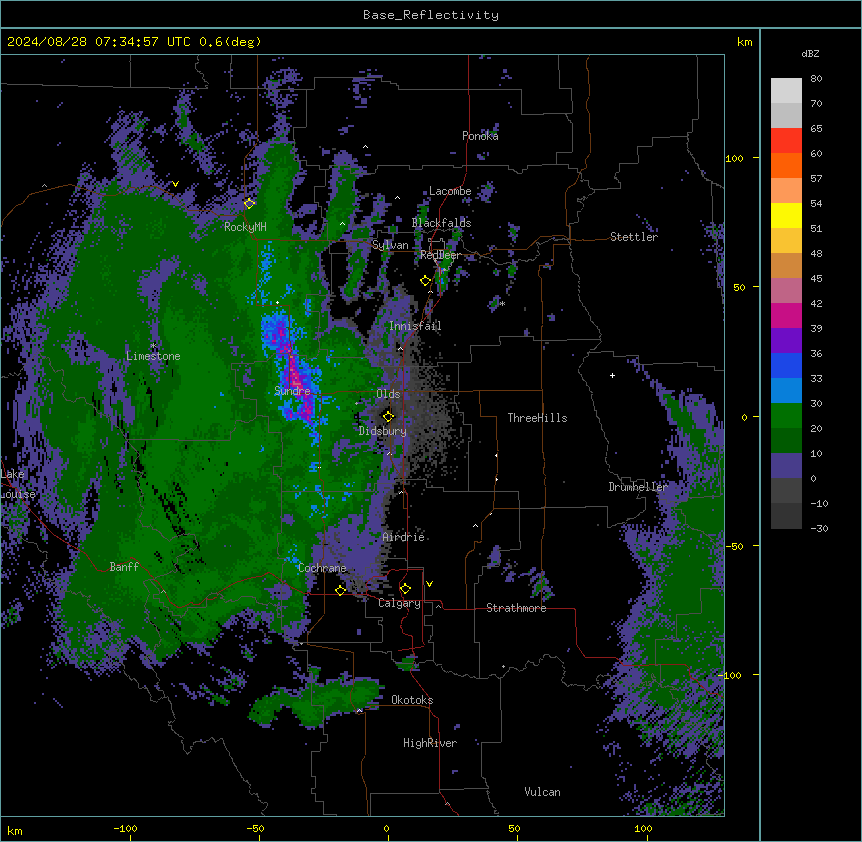Click the 100 tick on right vertical axis
The width and height of the screenshot is (862, 842).
(734, 158)
